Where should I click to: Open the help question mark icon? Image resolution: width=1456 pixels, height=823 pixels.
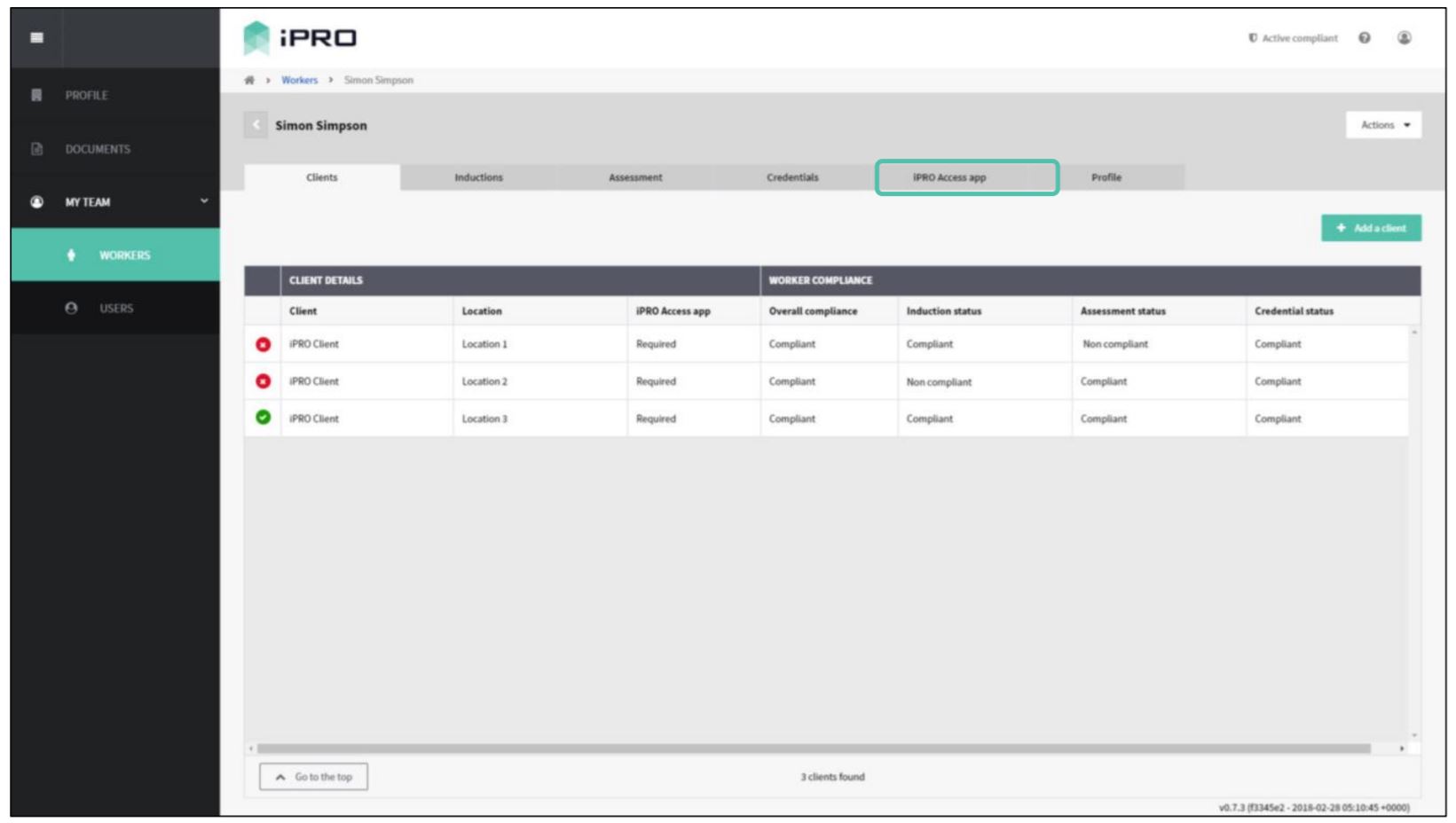click(x=1365, y=37)
